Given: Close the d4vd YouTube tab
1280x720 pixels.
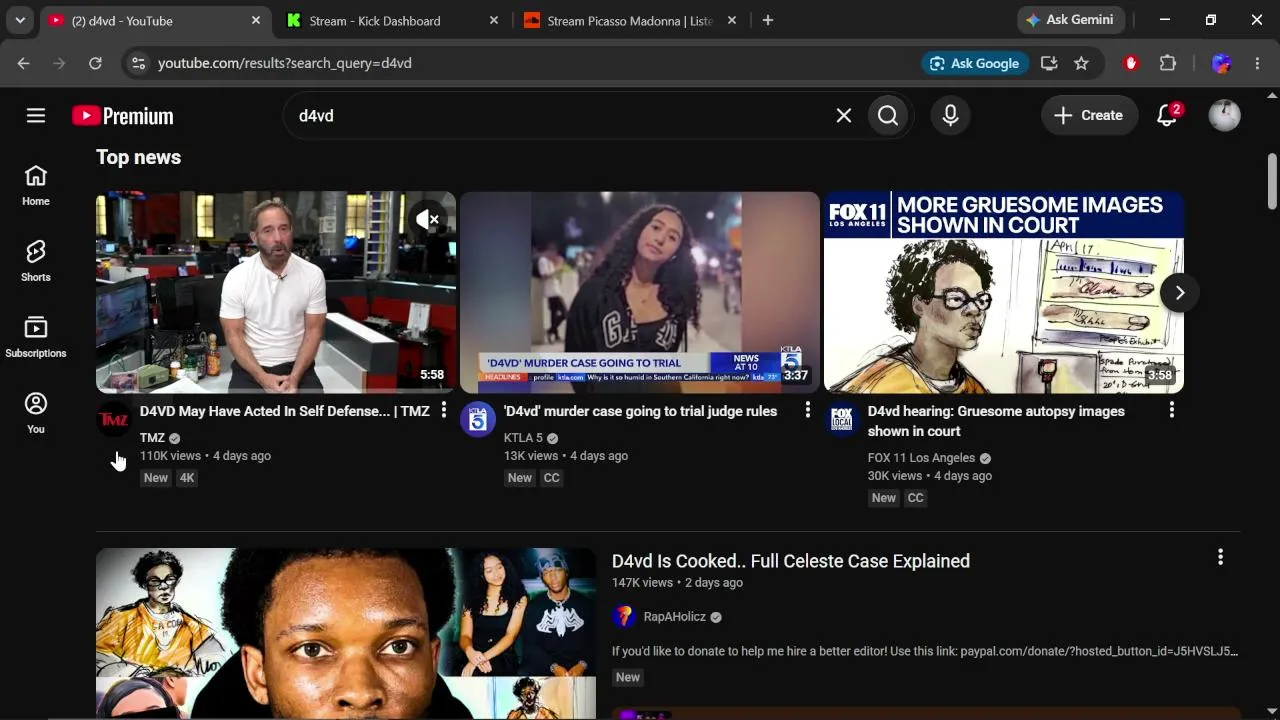Looking at the screenshot, I should [255, 20].
